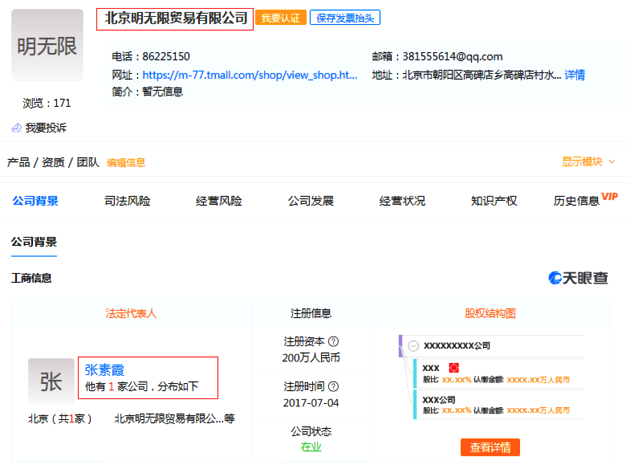This screenshot has width=630, height=465.
Task: Click 他有 1 家公司，分布如下 text
Action: (x=141, y=386)
